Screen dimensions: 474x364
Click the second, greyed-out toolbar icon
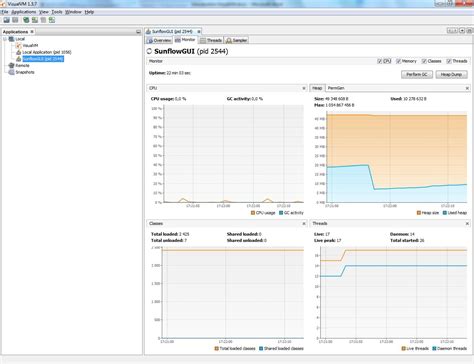tap(15, 20)
